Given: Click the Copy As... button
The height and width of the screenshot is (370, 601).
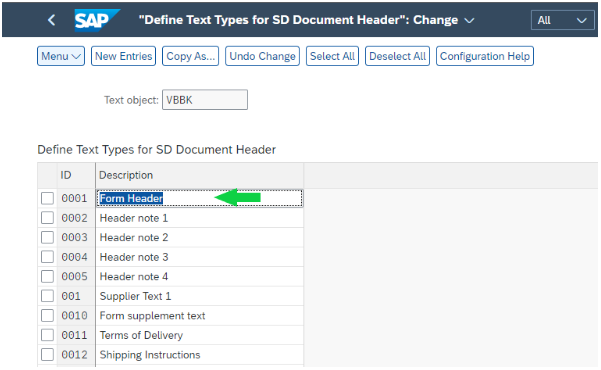Looking at the screenshot, I should point(190,56).
